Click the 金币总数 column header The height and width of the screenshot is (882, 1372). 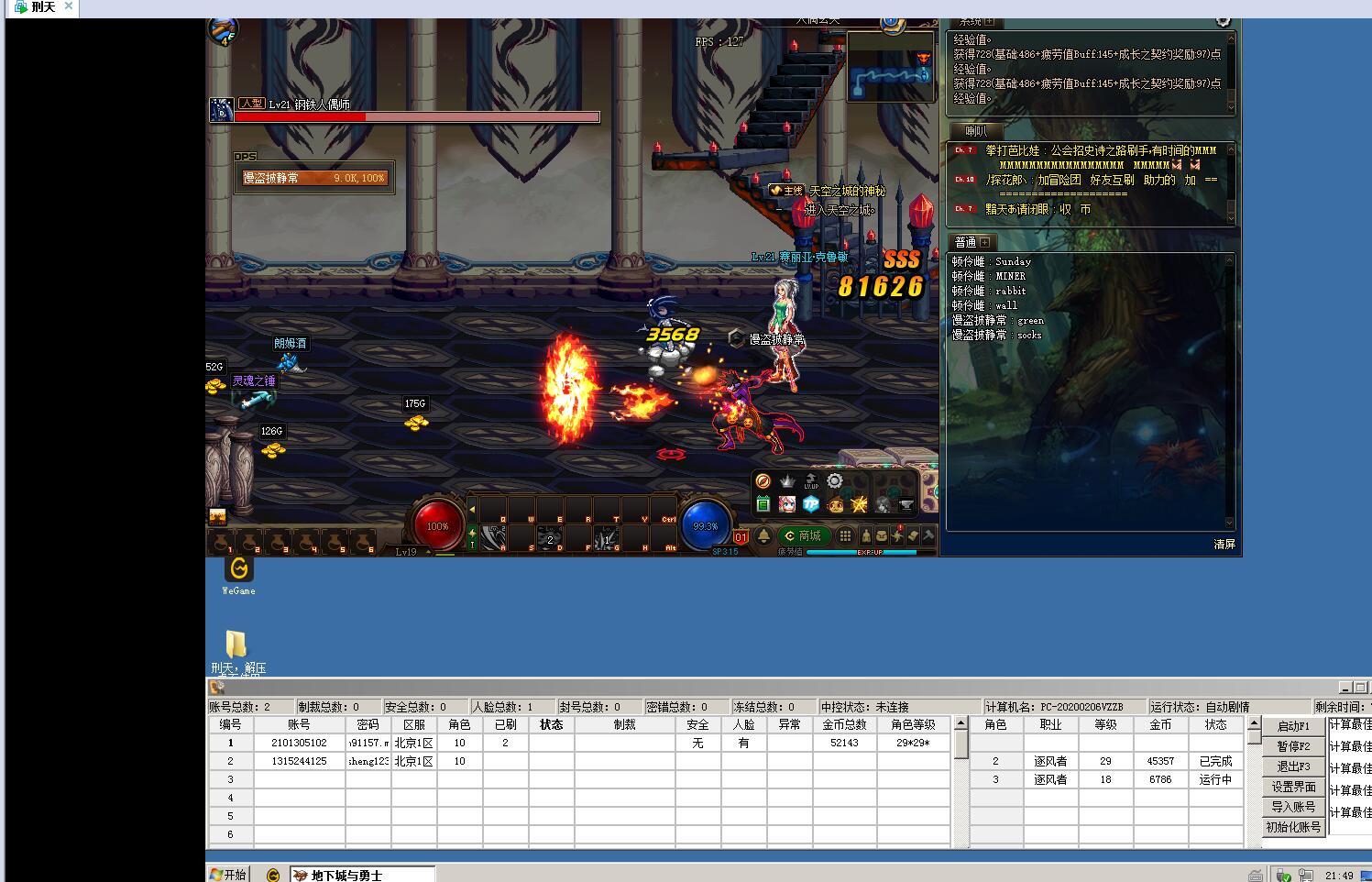(844, 724)
